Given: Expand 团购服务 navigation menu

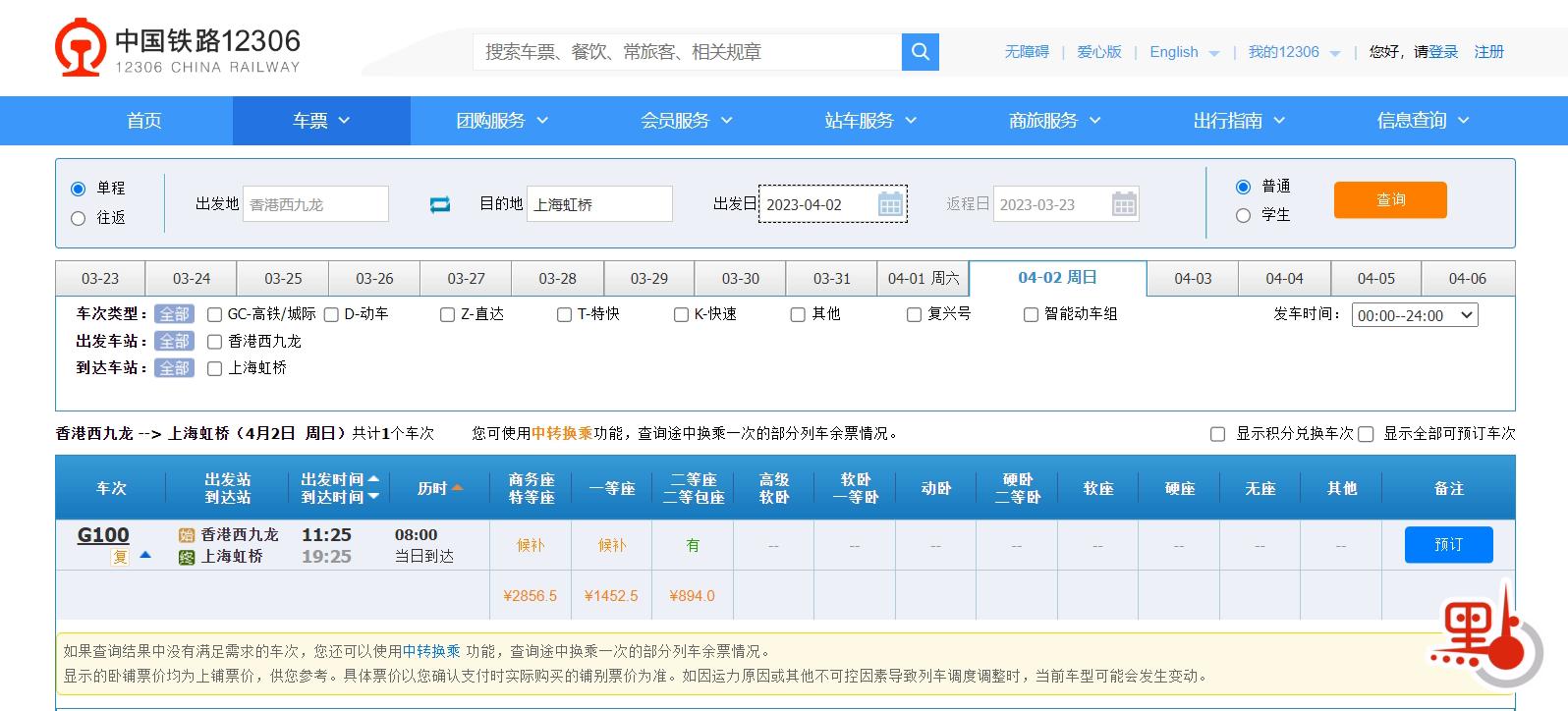Looking at the screenshot, I should [x=502, y=121].
